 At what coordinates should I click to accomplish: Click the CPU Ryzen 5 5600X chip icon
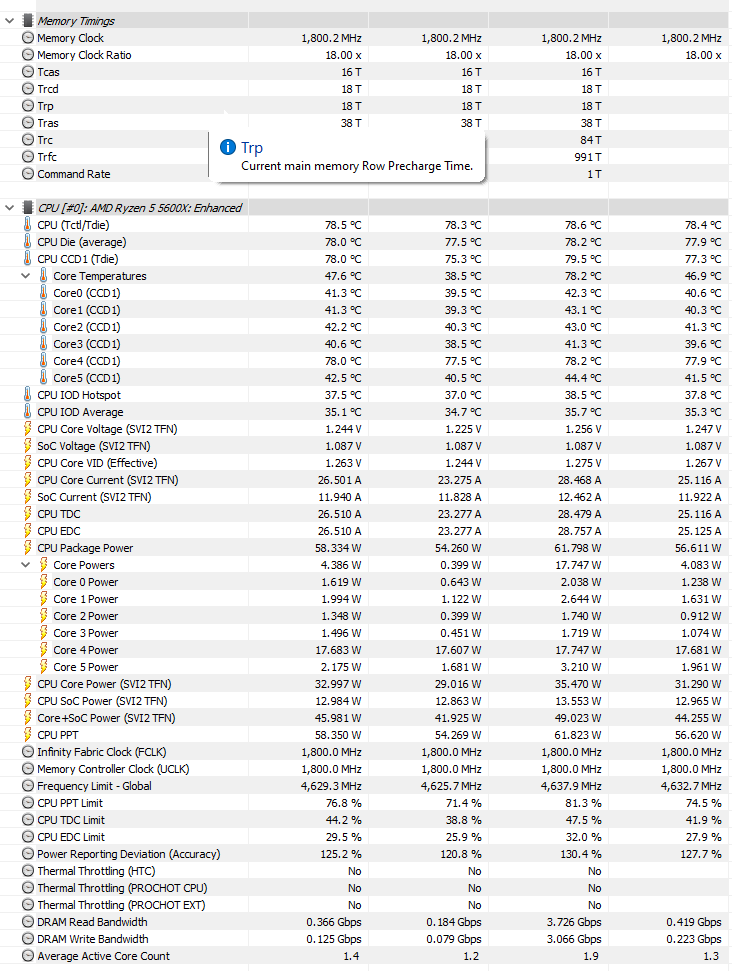click(x=28, y=207)
